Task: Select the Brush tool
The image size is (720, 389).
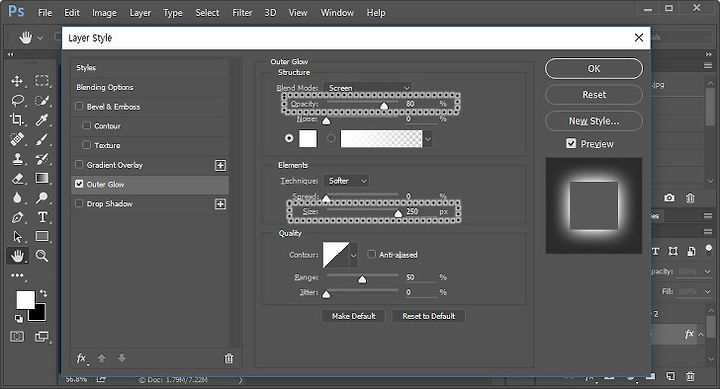Action: [42, 139]
